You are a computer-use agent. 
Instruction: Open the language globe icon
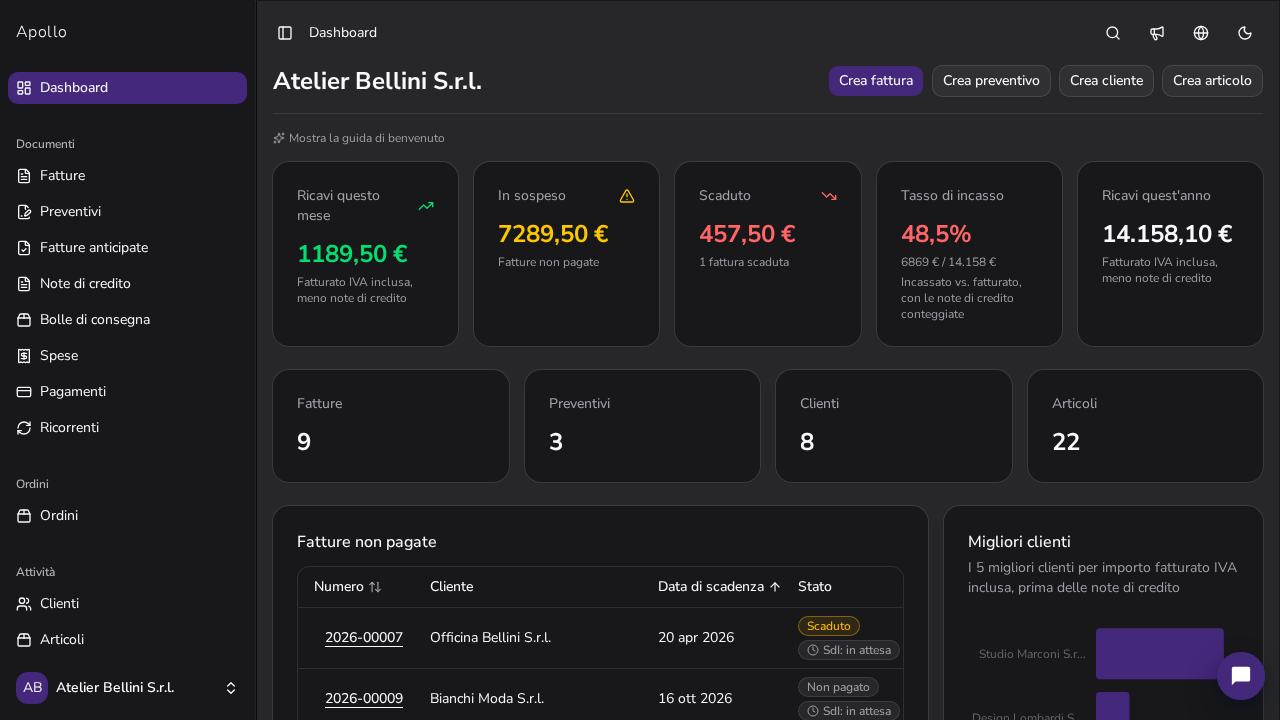[x=1201, y=33]
